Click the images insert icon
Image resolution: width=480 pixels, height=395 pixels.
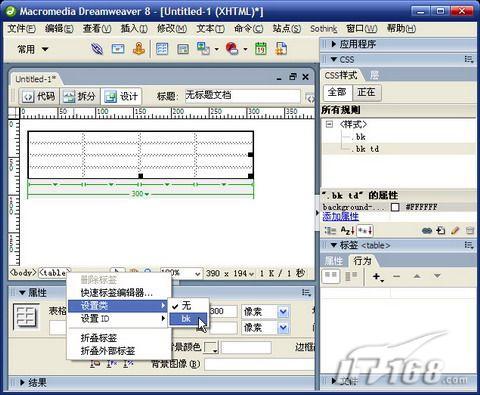[x=203, y=49]
